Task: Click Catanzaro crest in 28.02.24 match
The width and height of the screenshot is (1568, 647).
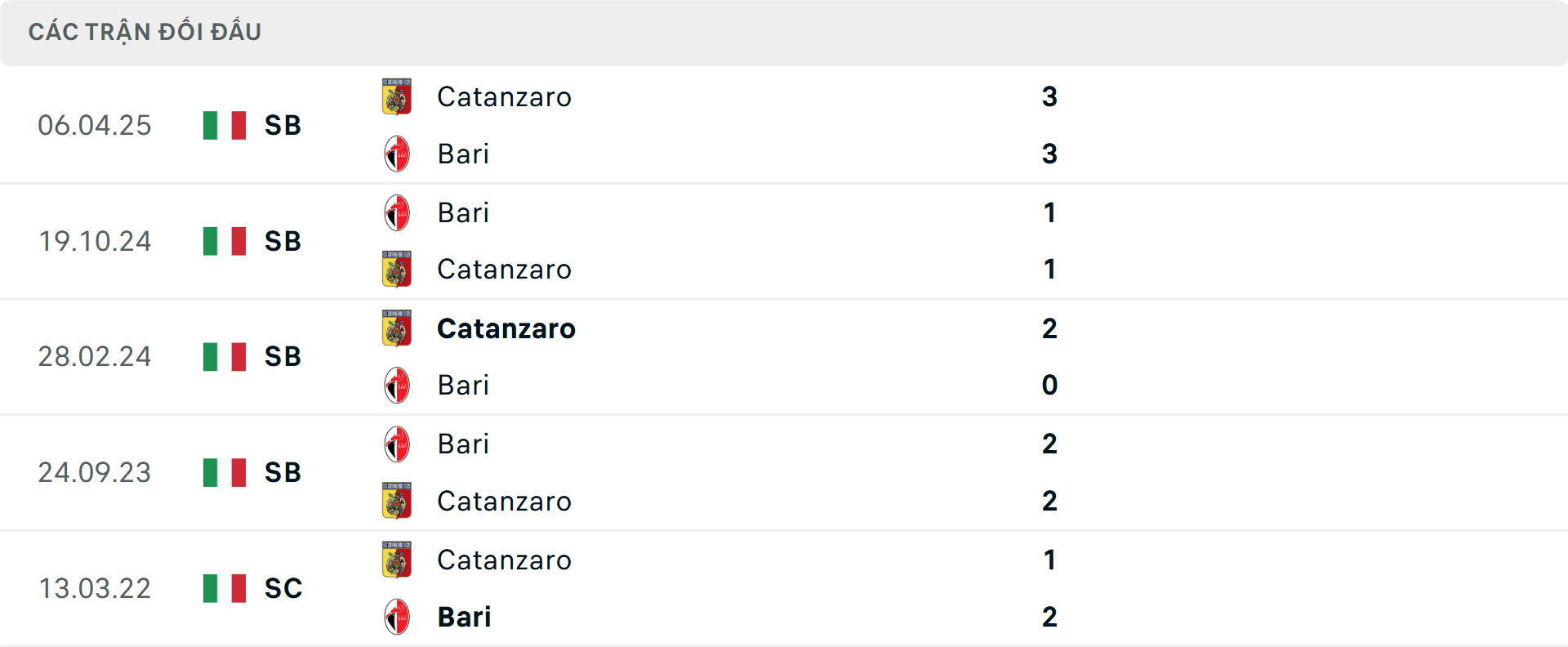Action: click(x=397, y=328)
